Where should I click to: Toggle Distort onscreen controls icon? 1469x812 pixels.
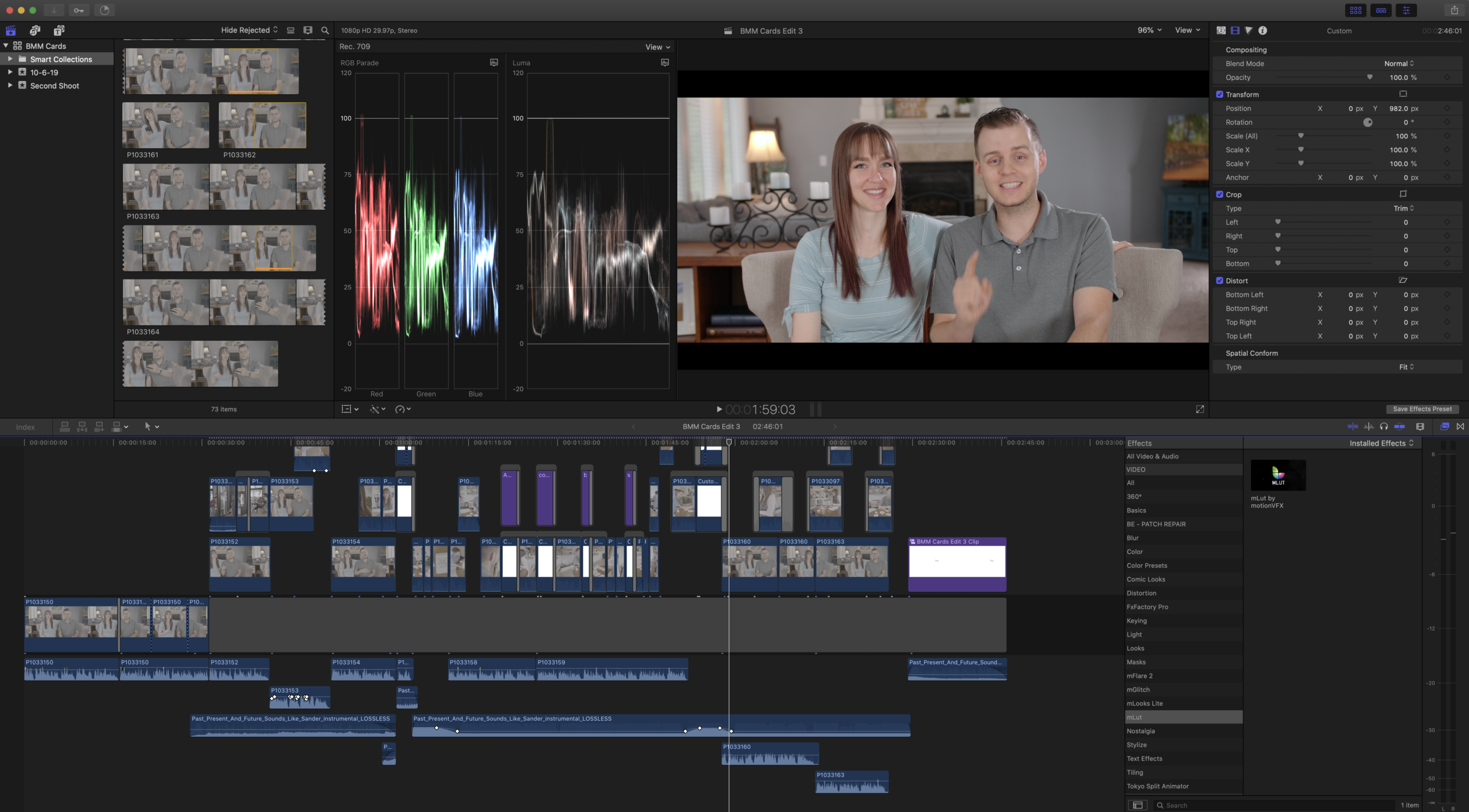click(x=1403, y=280)
